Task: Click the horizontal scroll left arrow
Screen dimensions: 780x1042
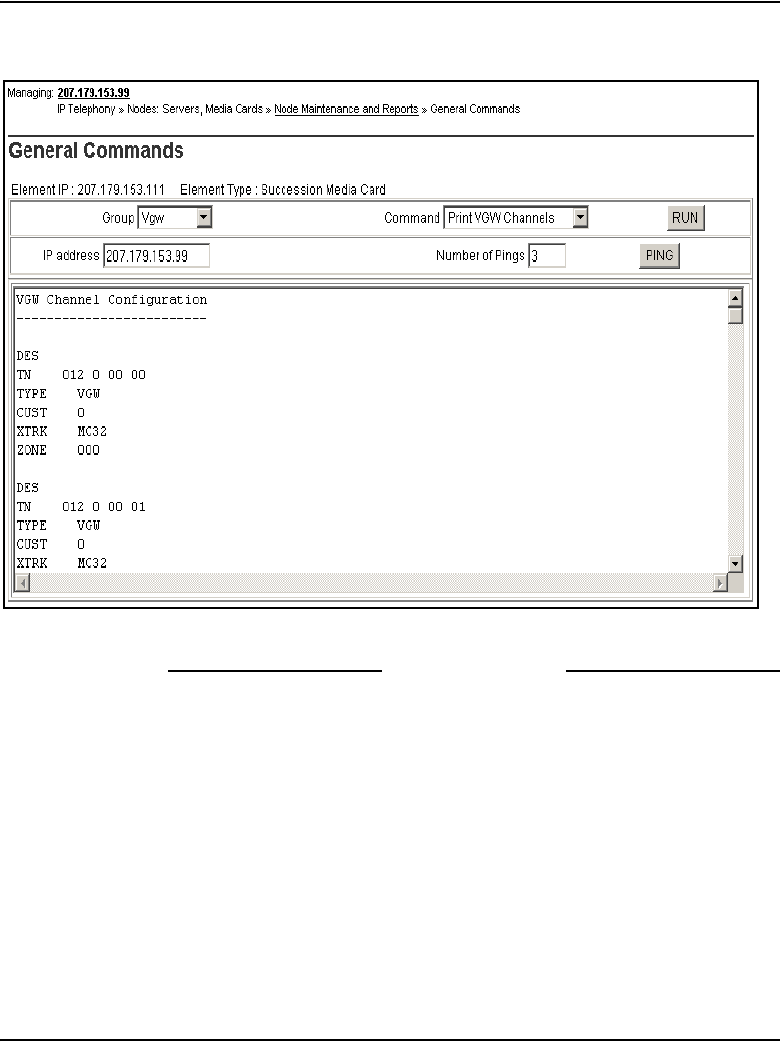Action: 23,583
